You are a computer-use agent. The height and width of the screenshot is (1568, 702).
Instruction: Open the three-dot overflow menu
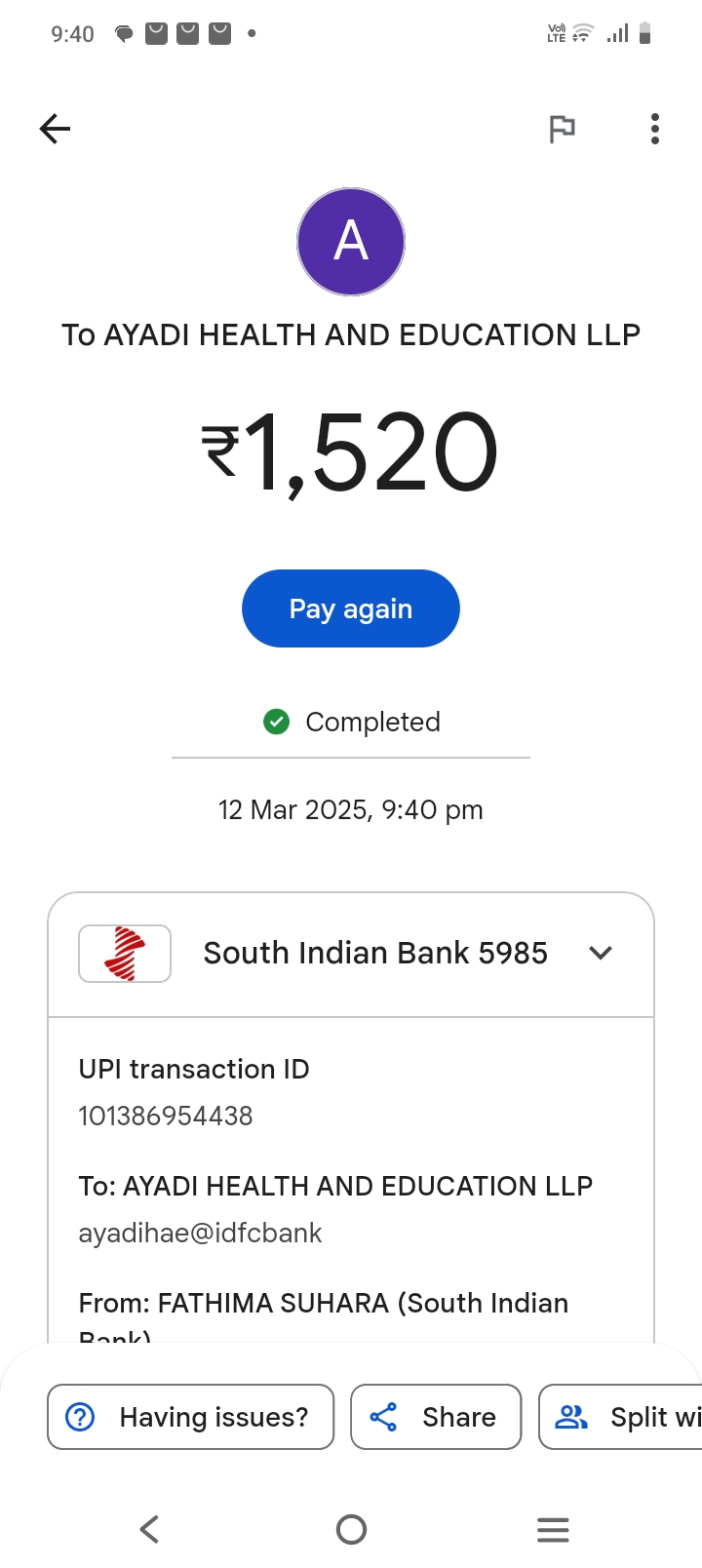[655, 129]
